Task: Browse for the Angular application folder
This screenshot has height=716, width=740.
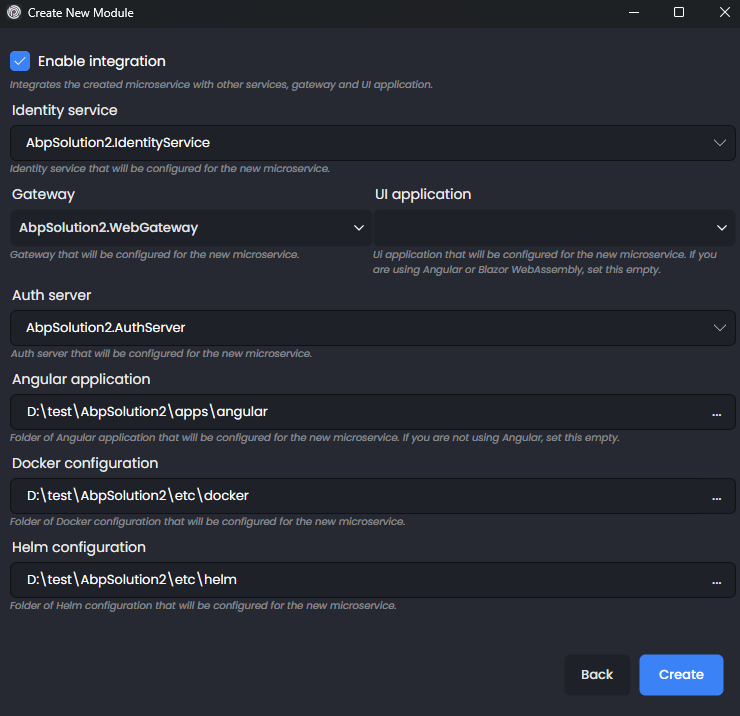Action: coord(716,413)
